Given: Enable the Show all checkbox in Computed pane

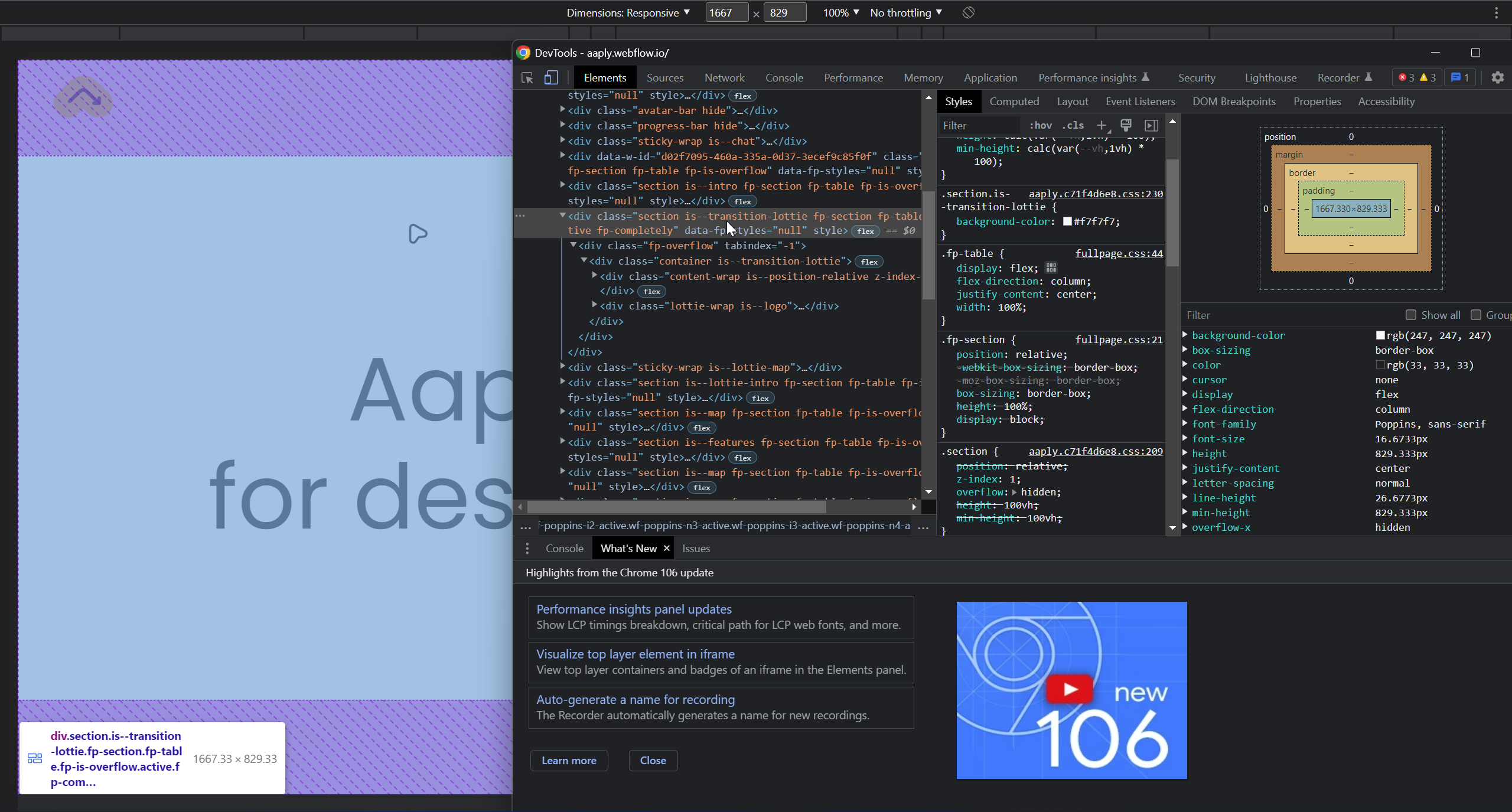Looking at the screenshot, I should click(1412, 315).
